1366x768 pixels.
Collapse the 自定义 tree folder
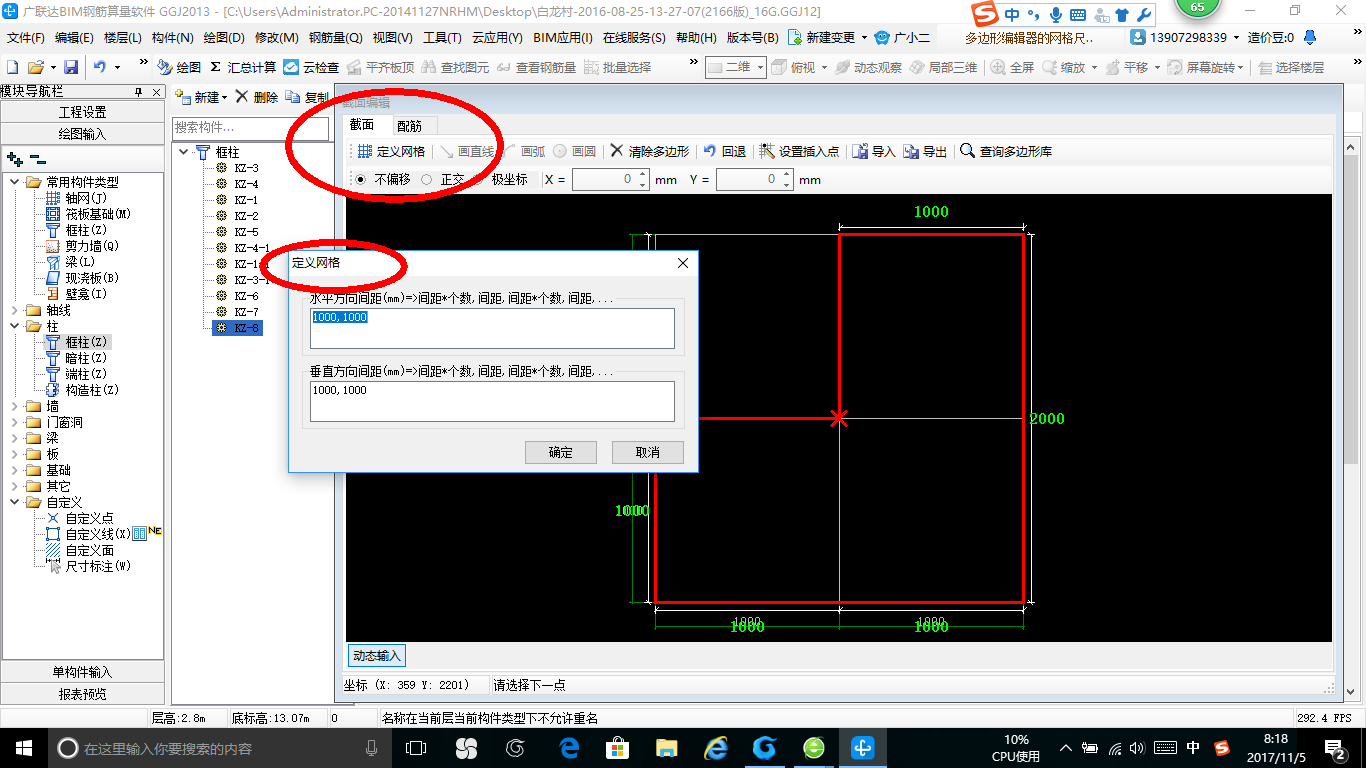(15, 502)
